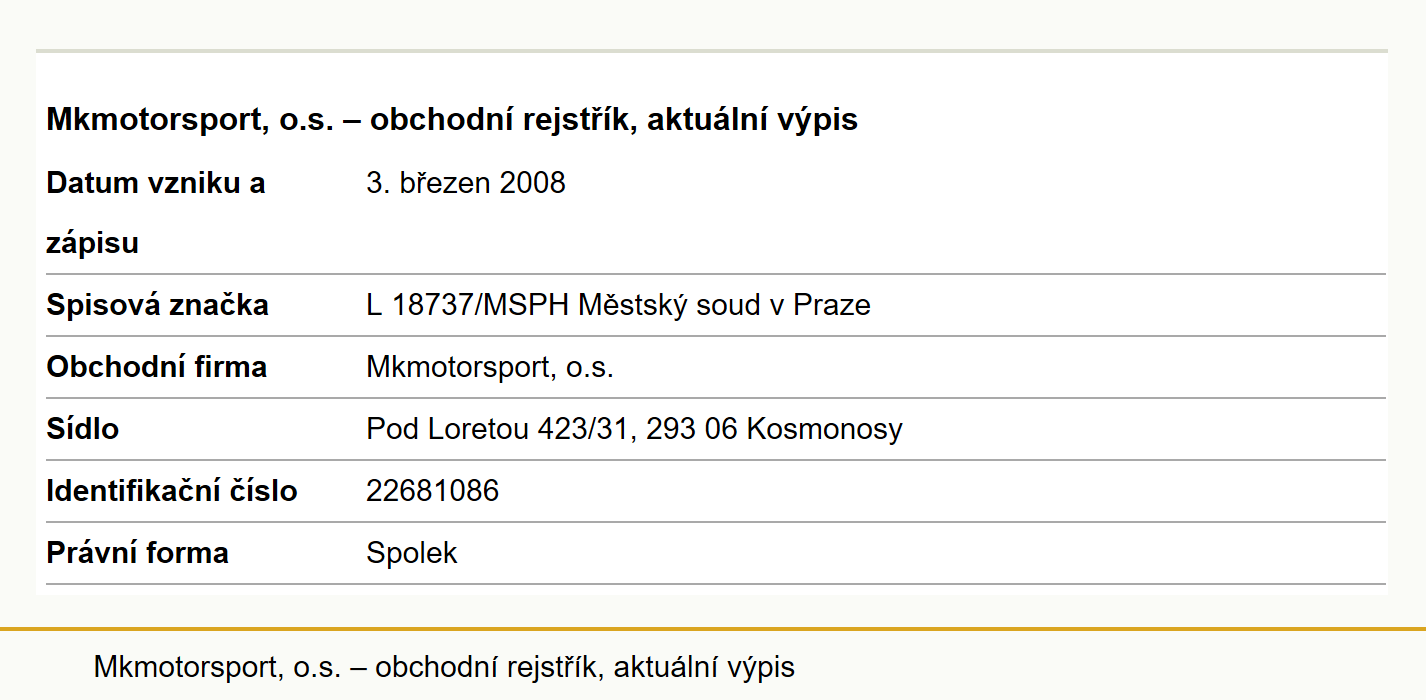Select the Právní forma label

tap(137, 553)
